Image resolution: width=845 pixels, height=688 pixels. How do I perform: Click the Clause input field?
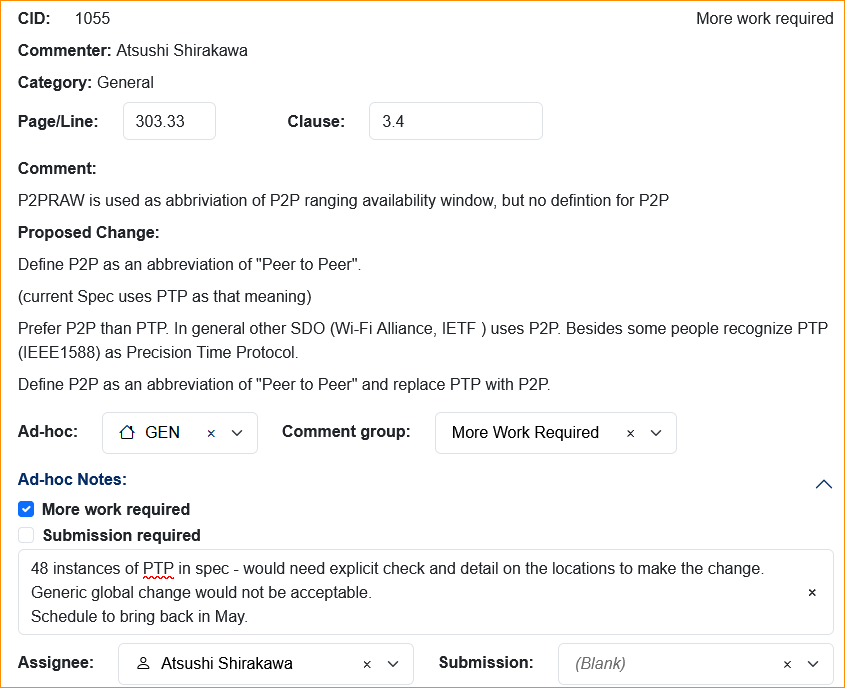click(455, 121)
